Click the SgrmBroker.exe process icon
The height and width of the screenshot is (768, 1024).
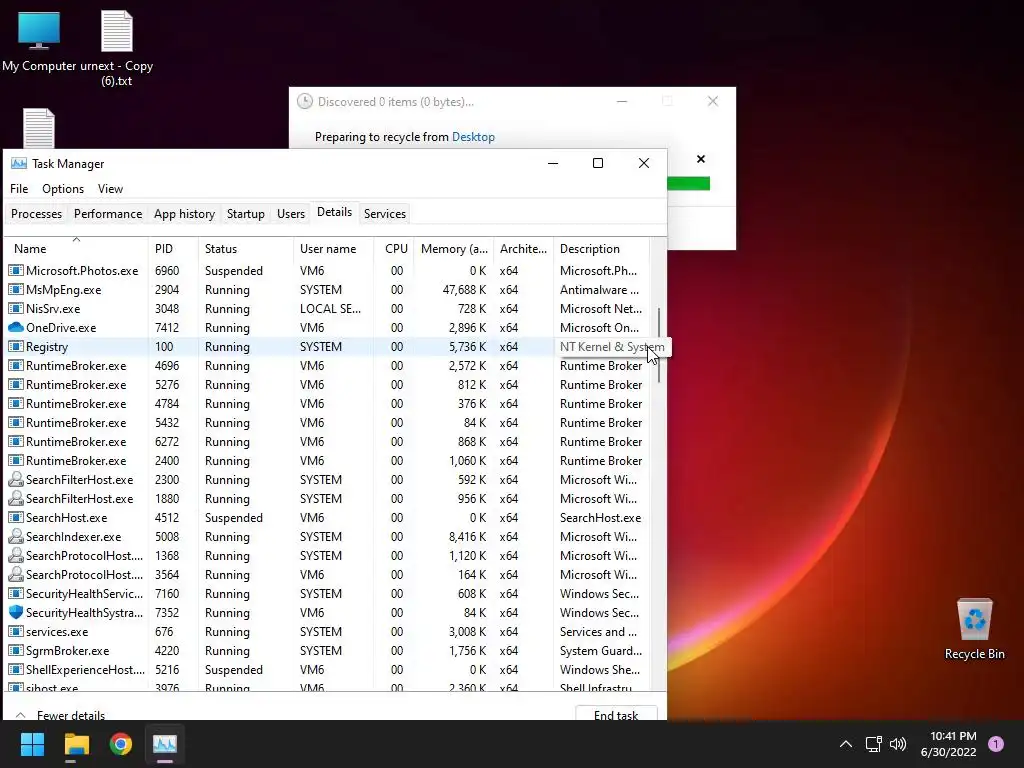(x=16, y=651)
